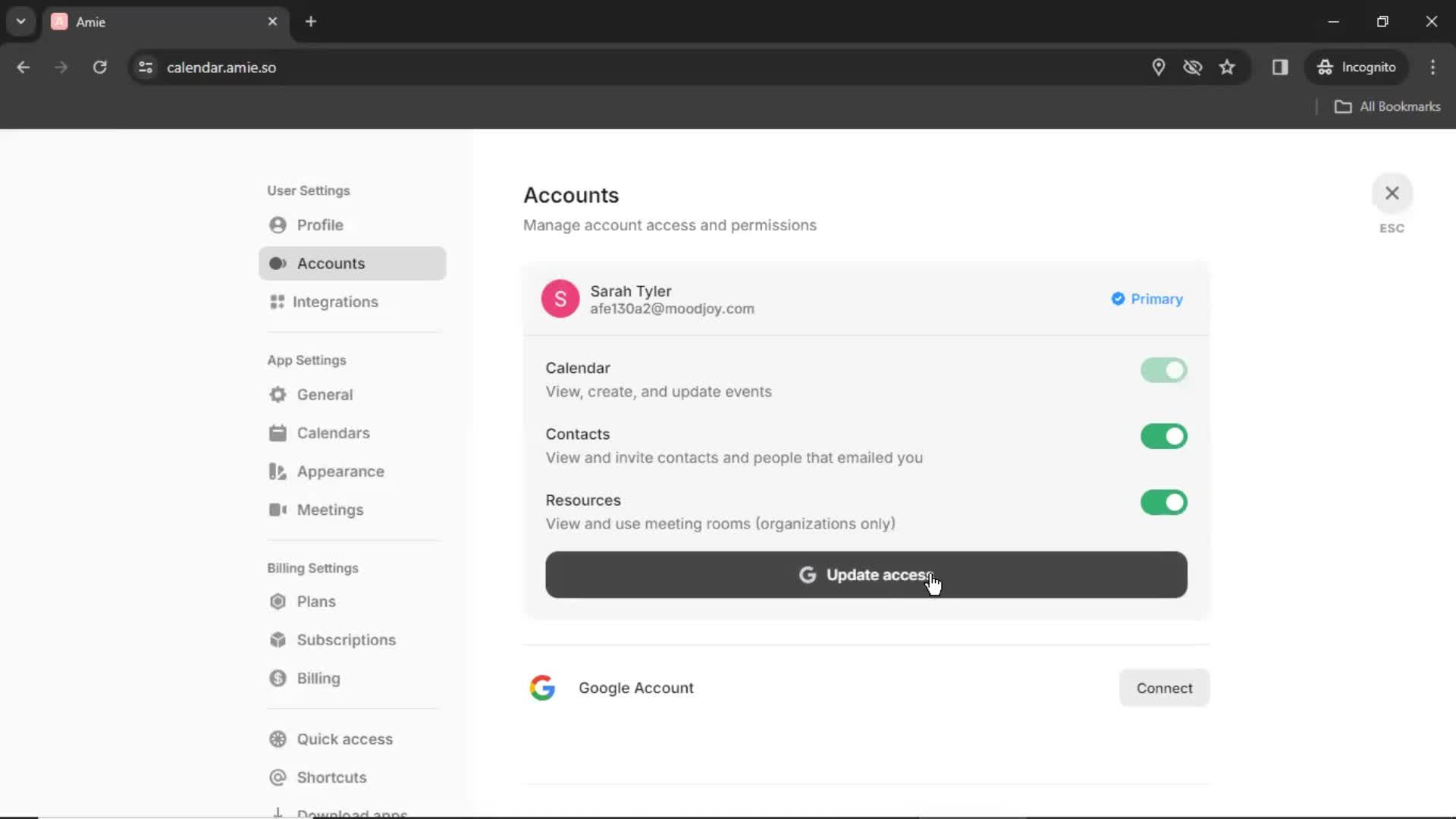Screen dimensions: 1456x819
Task: Toggle the Calendar permission switch
Action: [1163, 370]
